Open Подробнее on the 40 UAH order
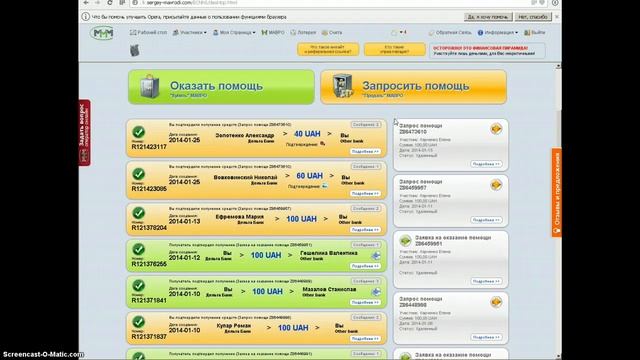The height and width of the screenshot is (360, 640). [365, 151]
